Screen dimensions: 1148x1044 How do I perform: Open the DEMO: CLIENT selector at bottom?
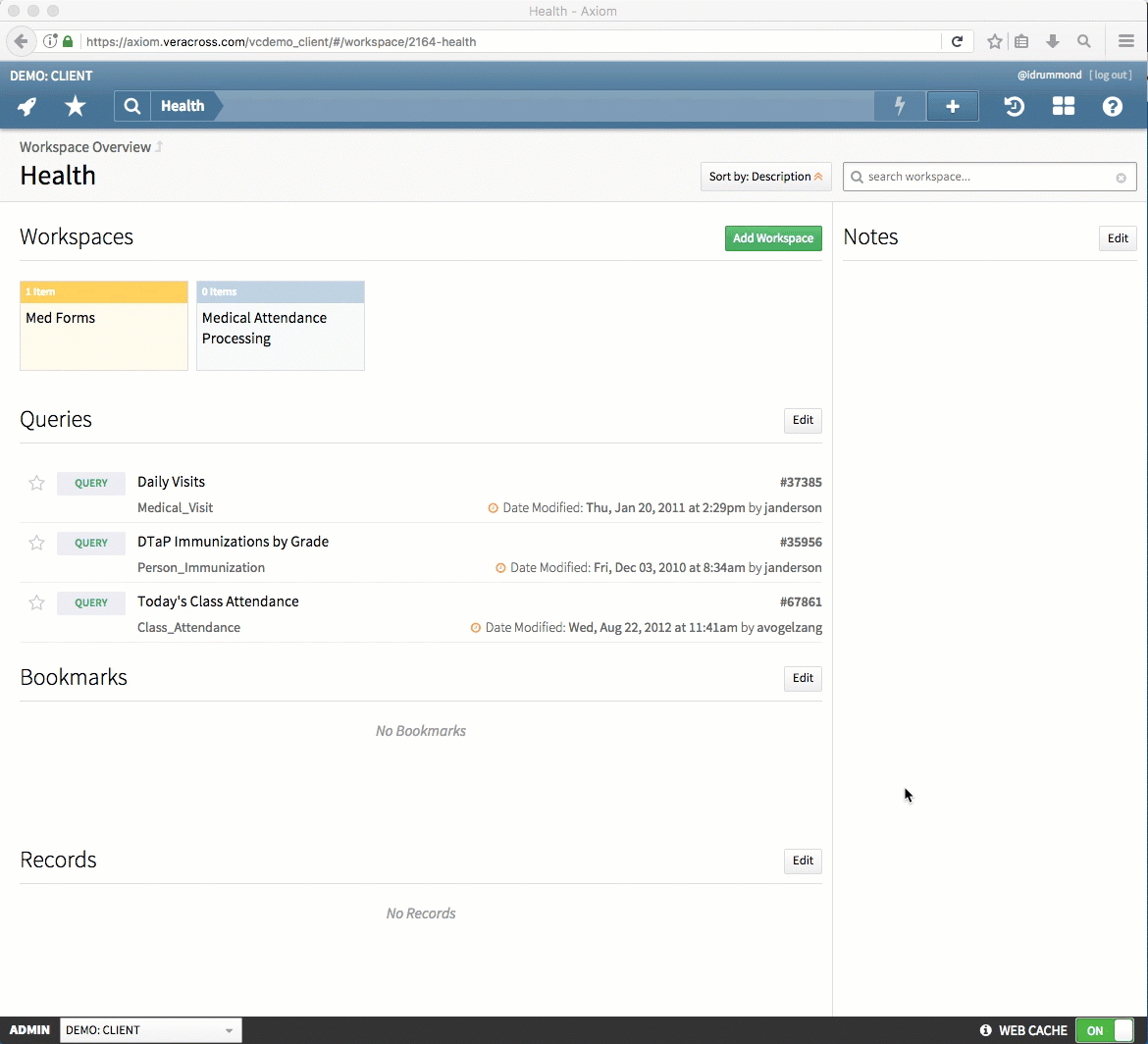coord(149,1030)
